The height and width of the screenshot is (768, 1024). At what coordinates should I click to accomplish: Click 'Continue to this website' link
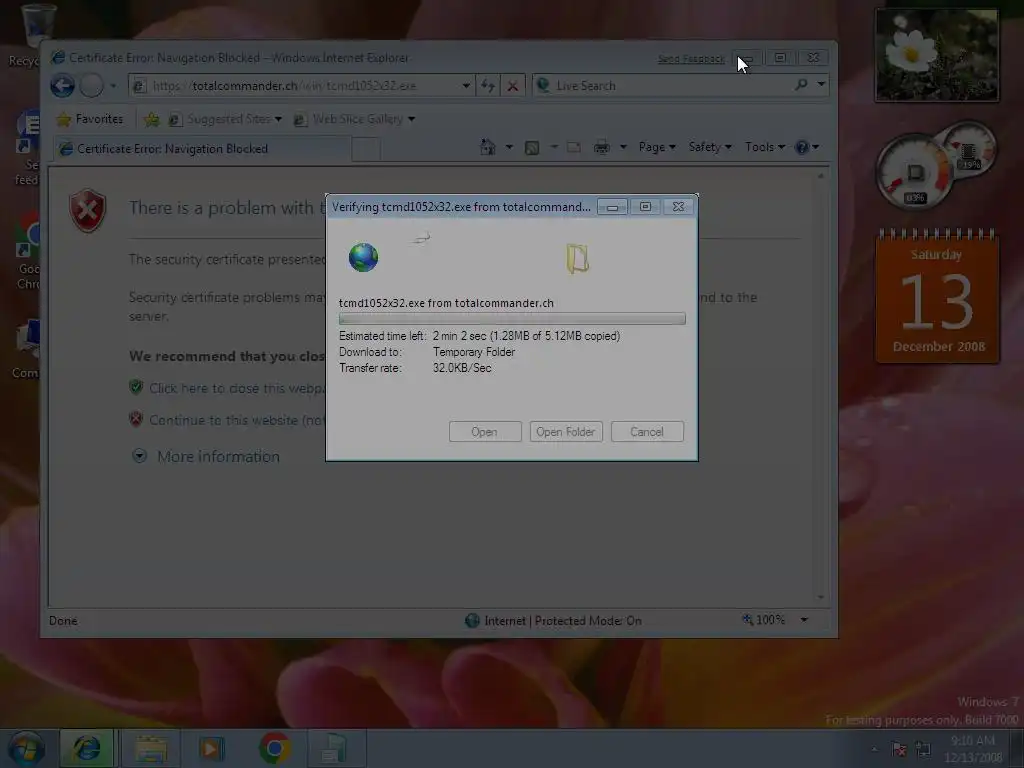236,420
